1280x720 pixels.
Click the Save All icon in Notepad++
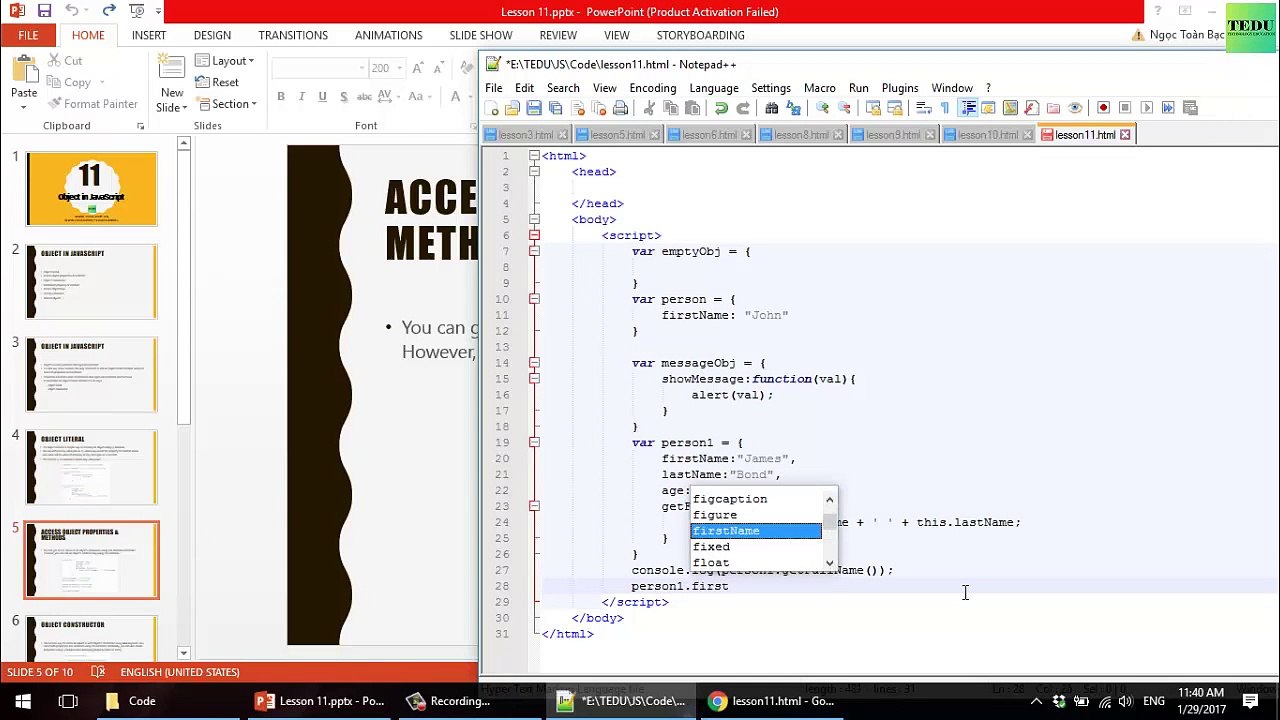[555, 108]
